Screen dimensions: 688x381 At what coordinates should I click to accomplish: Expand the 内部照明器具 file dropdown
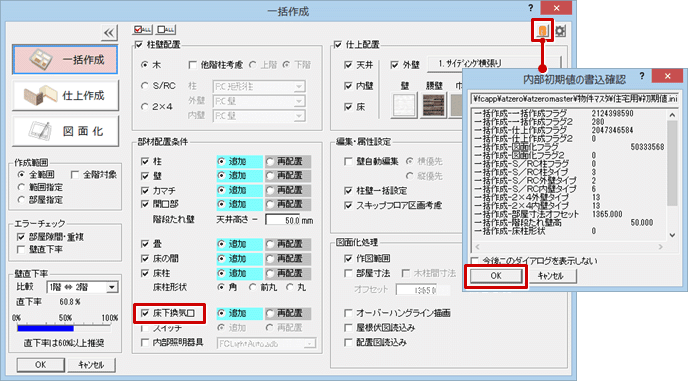(266, 343)
